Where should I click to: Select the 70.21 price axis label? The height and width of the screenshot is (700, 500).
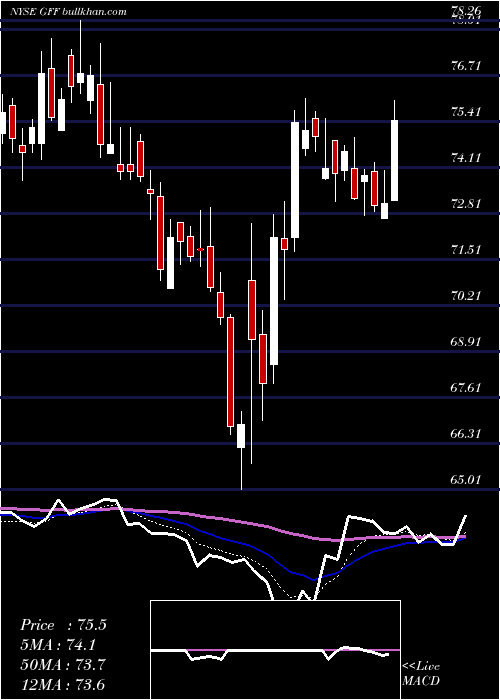466,296
